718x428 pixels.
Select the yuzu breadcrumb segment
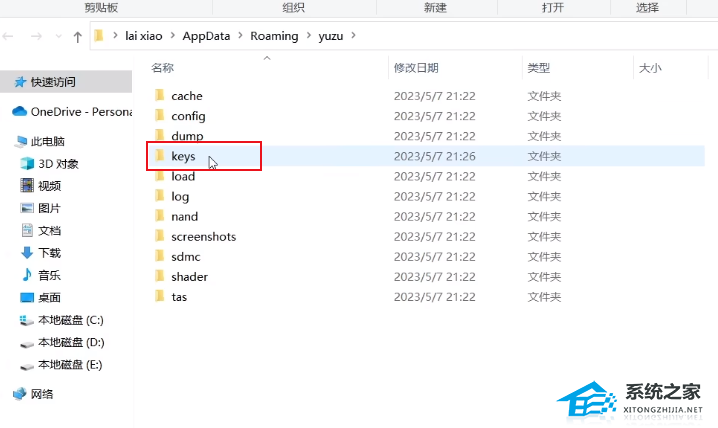(x=331, y=36)
